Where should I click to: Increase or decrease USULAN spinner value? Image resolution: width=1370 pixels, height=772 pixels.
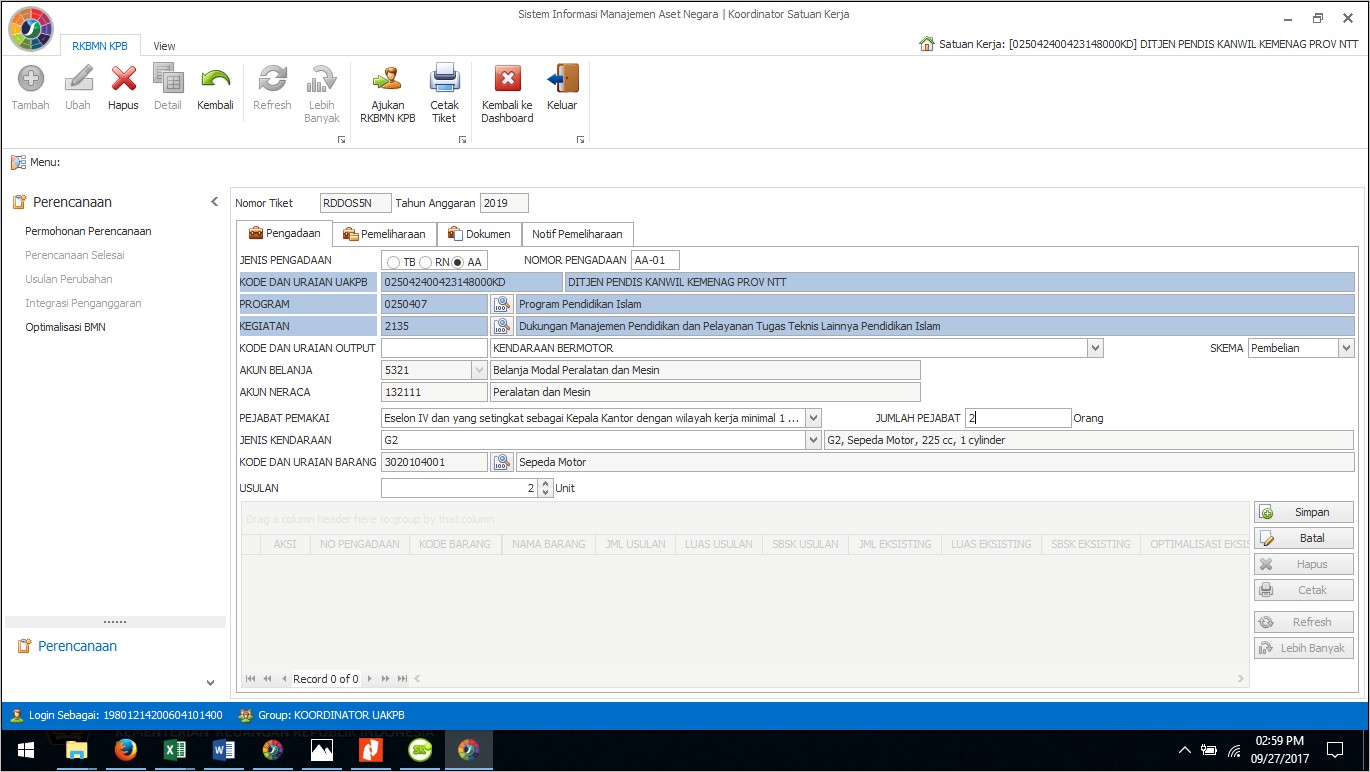click(545, 488)
